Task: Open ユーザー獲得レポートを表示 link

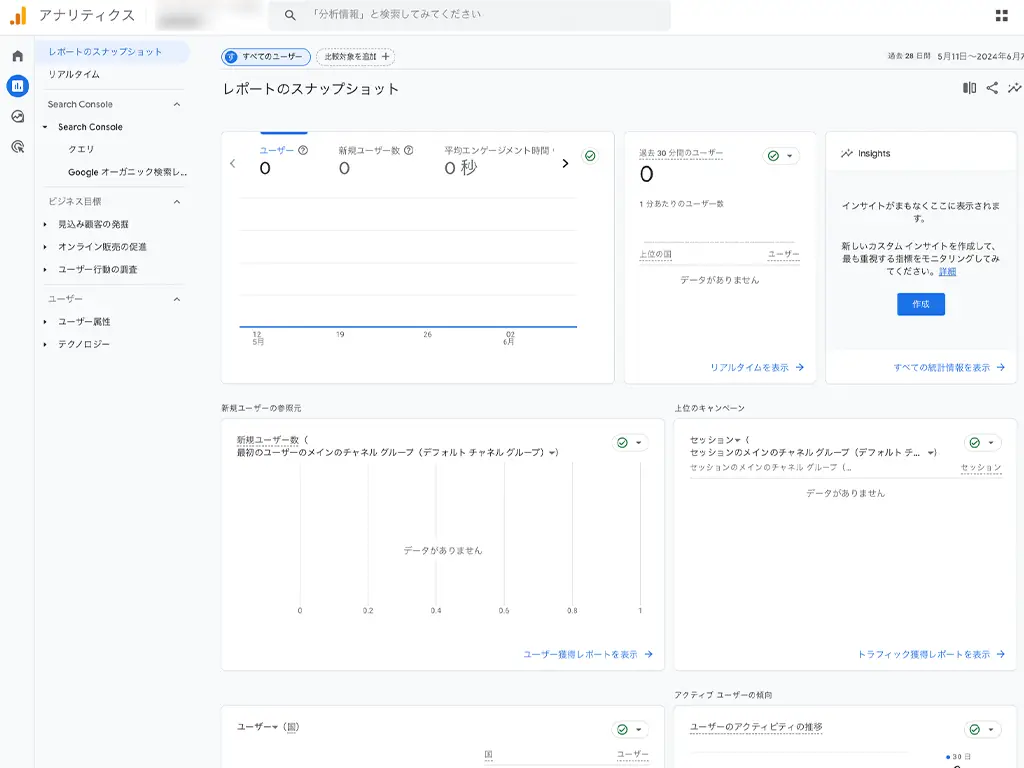Action: click(588, 654)
